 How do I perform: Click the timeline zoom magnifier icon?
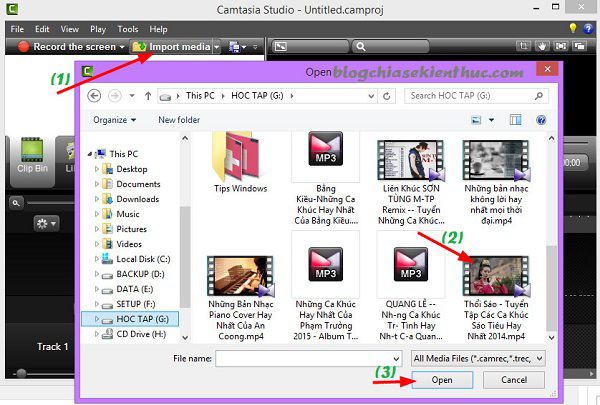coord(16,203)
